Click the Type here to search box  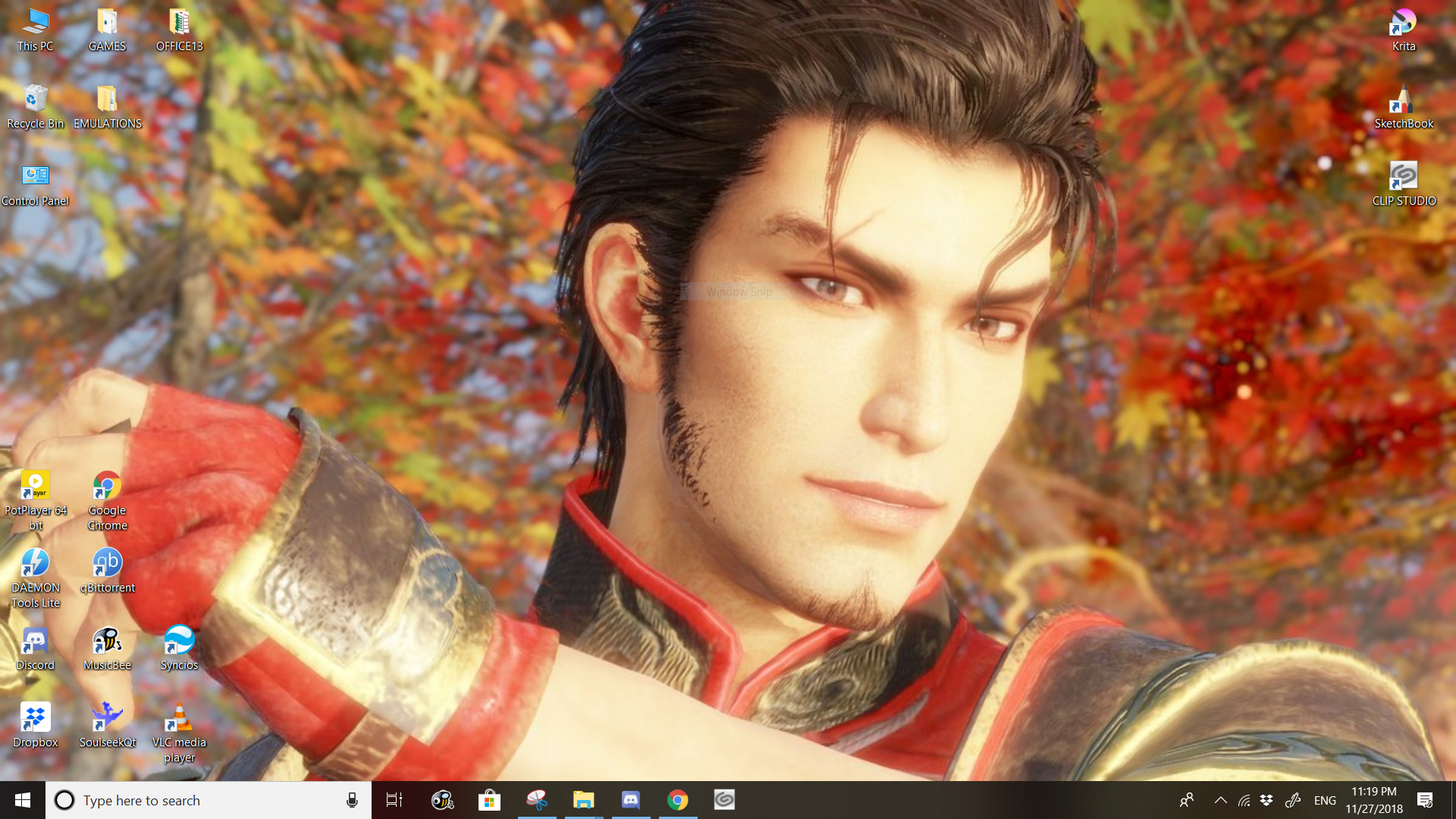point(209,800)
